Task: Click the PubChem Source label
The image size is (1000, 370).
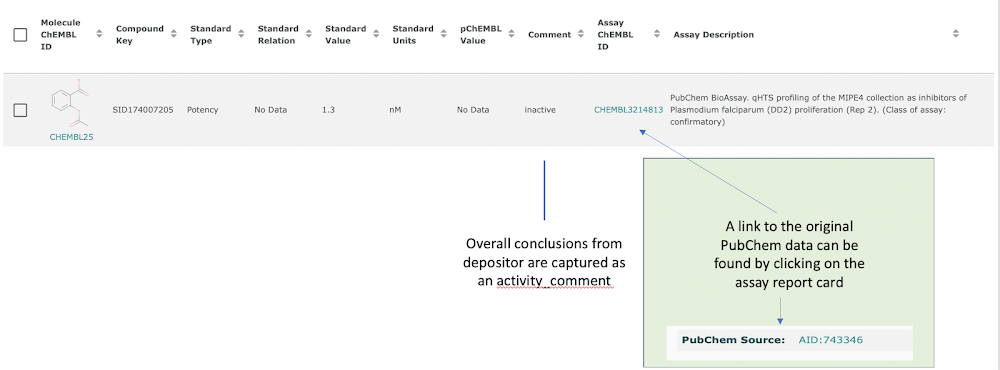Action: pos(733,340)
